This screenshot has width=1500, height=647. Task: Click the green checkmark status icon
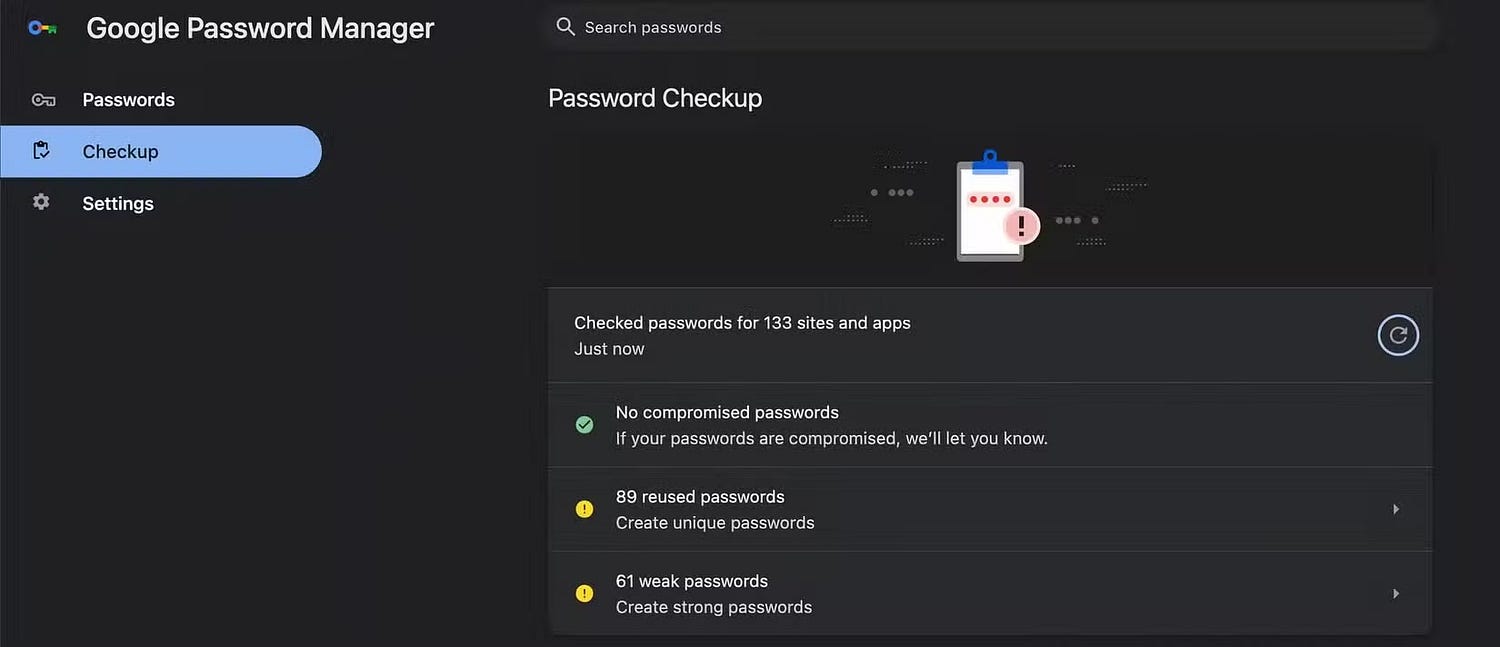point(585,425)
